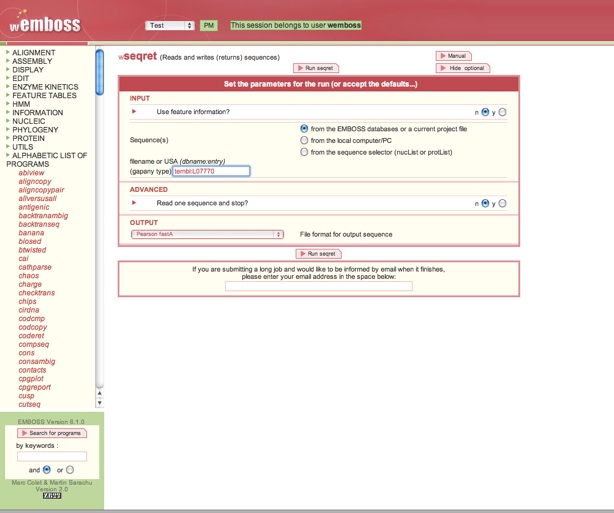Viewport: 614px width, 513px height.
Task: Open the cathparse program
Action: pos(35,267)
